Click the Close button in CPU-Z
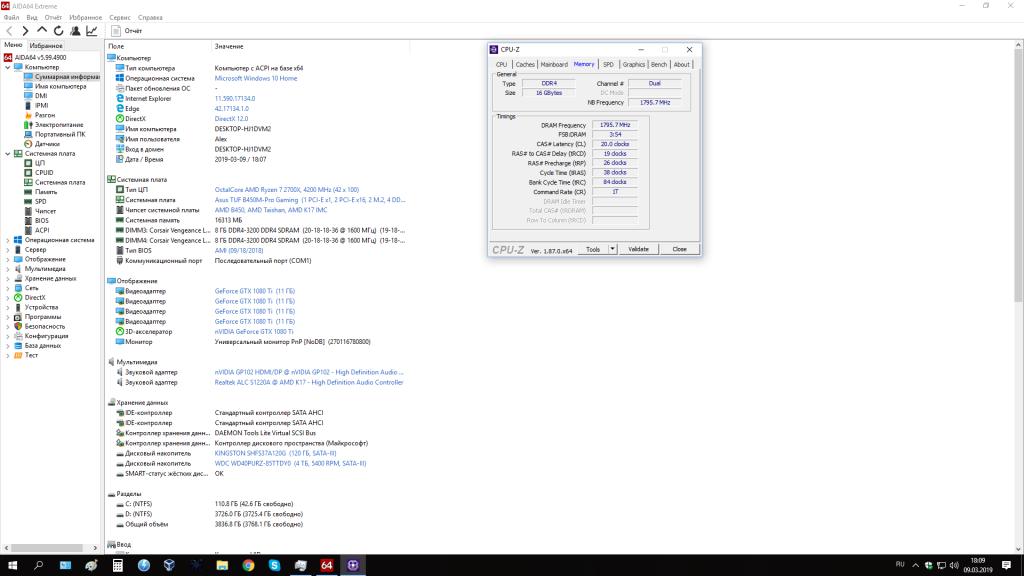Viewport: 1024px width, 576px height. pyautogui.click(x=679, y=249)
